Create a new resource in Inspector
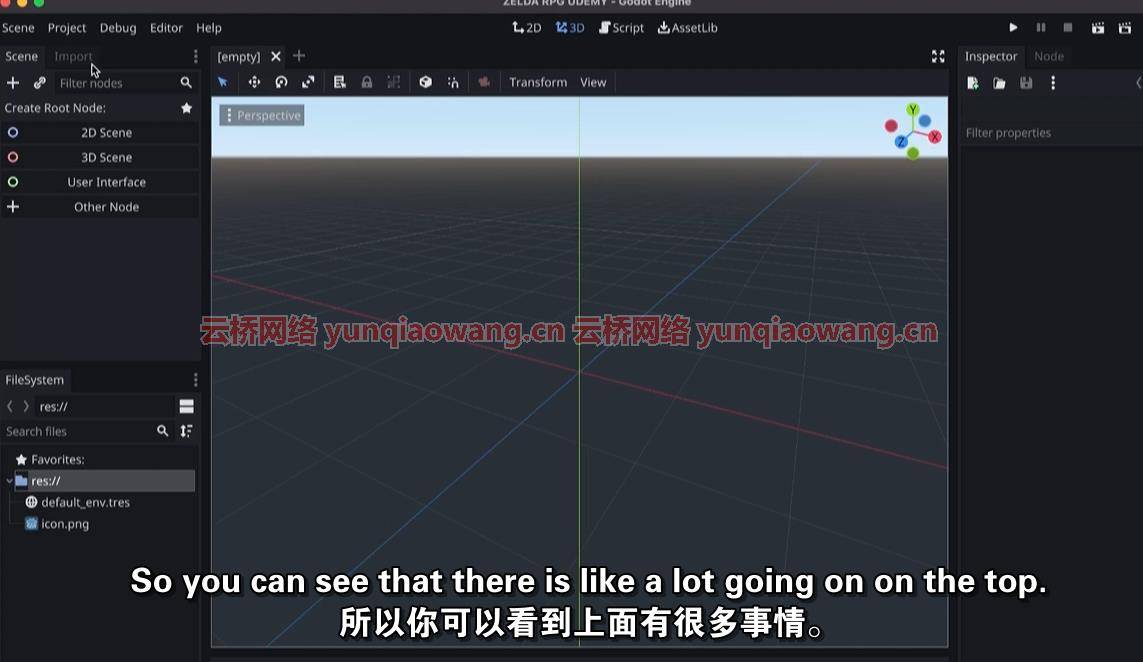The width and height of the screenshot is (1143, 662). (x=972, y=83)
